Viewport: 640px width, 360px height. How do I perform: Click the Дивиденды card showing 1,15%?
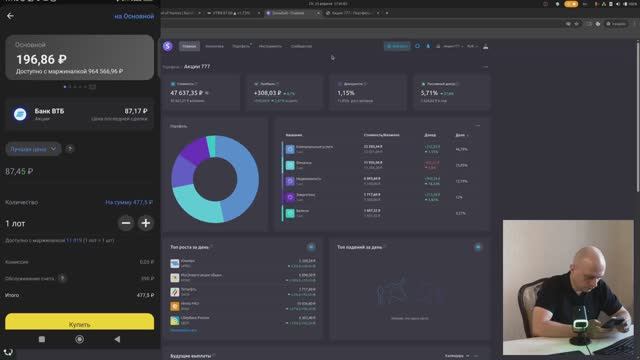tap(368, 92)
